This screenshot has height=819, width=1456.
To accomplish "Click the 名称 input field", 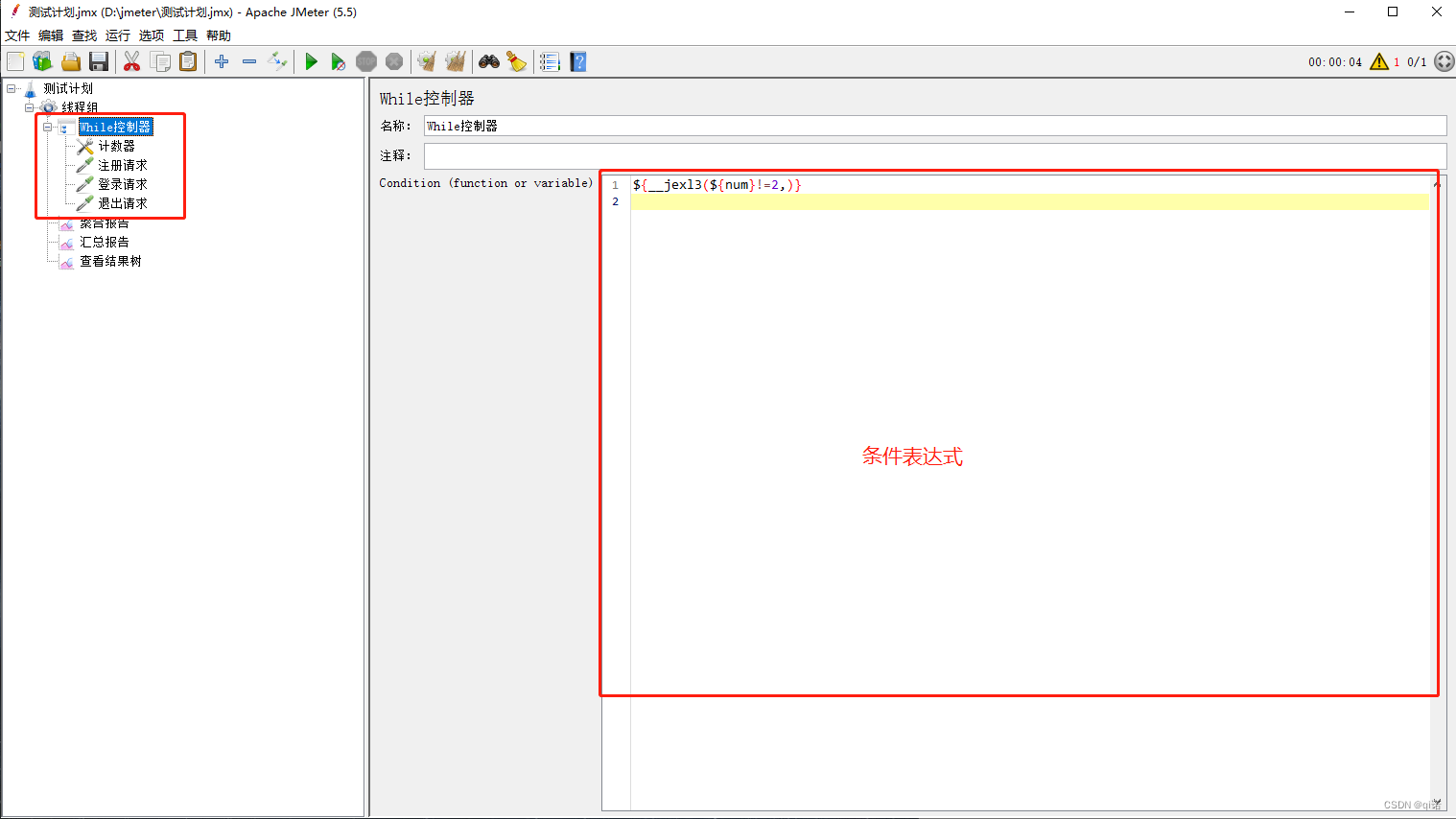I will click(935, 126).
